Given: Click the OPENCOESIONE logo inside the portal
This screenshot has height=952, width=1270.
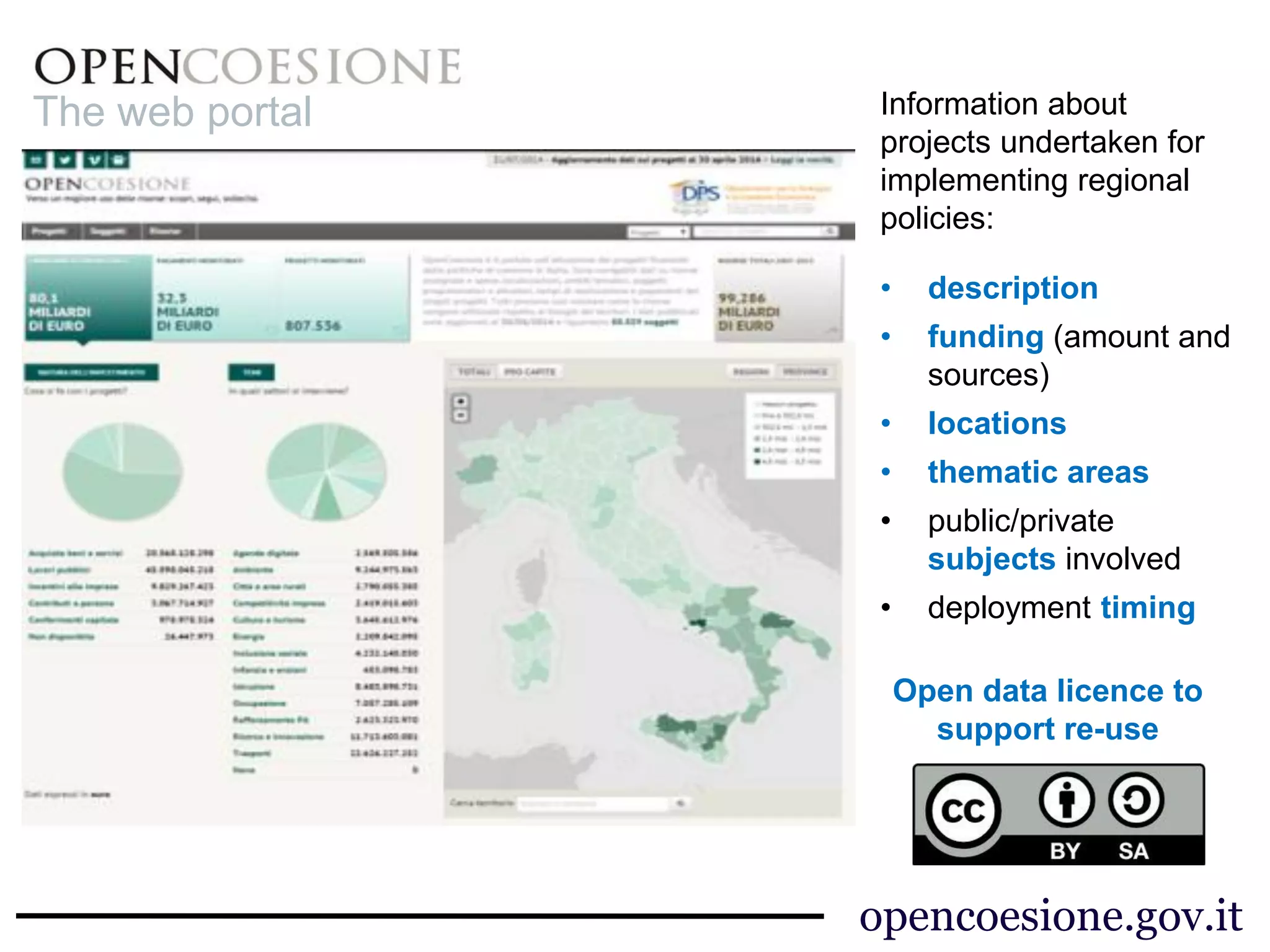Looking at the screenshot, I should point(107,184).
